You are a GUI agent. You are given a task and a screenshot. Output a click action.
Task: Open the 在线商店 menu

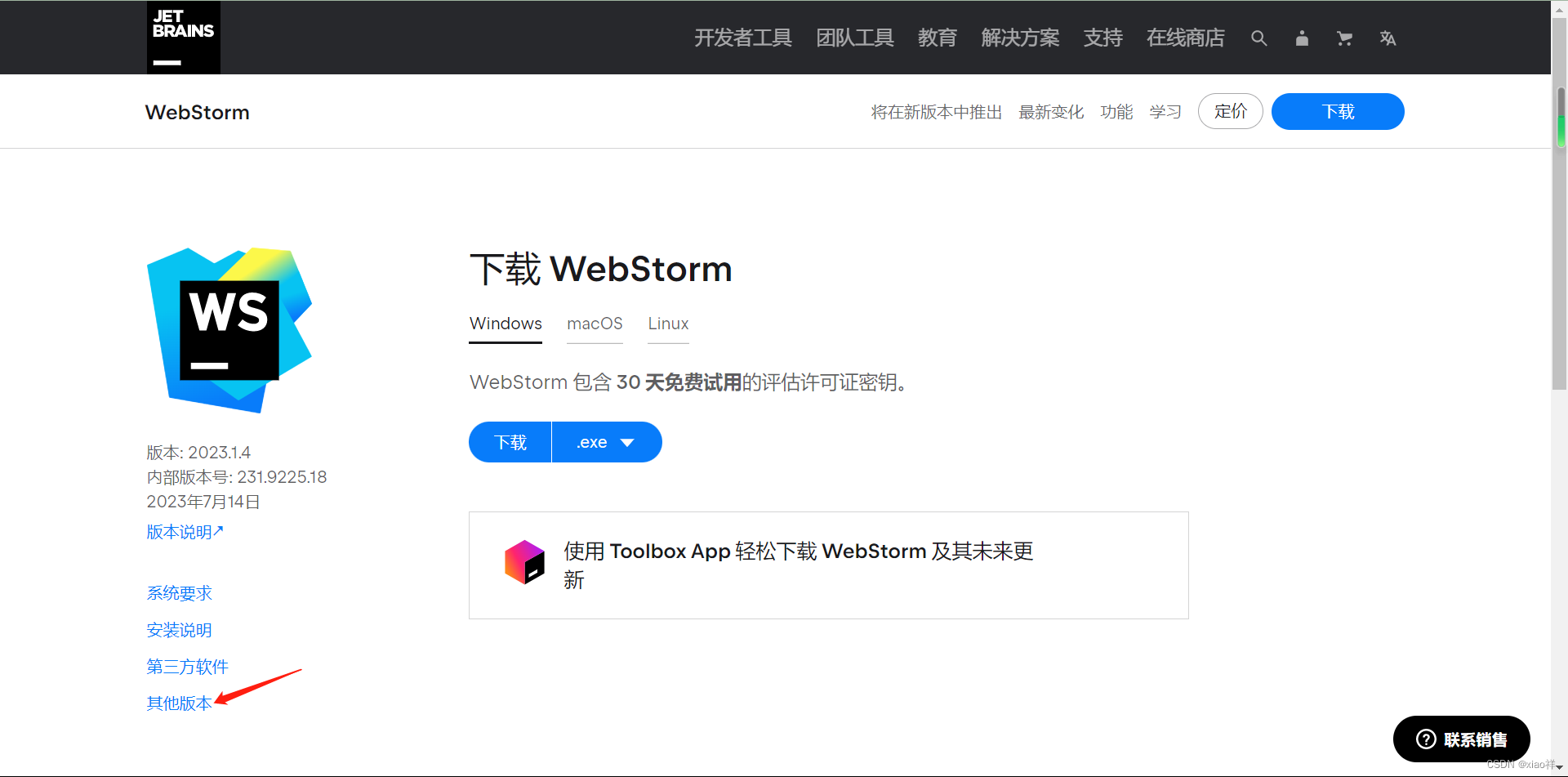point(1186,38)
